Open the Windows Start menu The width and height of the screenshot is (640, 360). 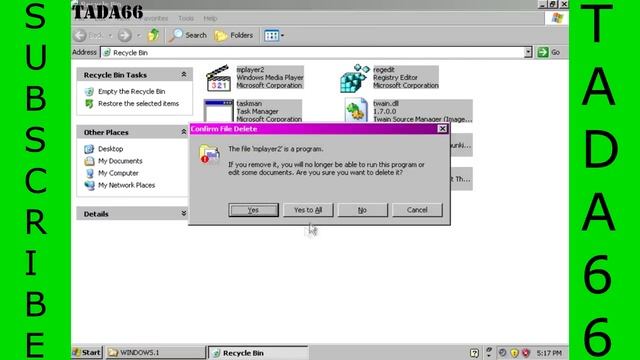tap(87, 352)
